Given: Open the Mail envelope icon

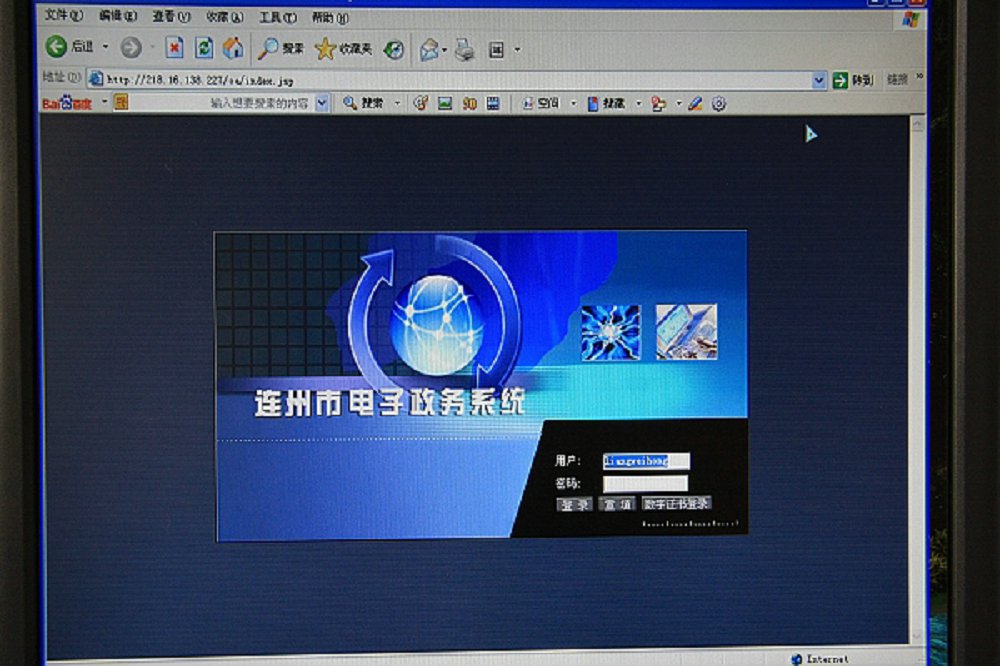Looking at the screenshot, I should [429, 49].
